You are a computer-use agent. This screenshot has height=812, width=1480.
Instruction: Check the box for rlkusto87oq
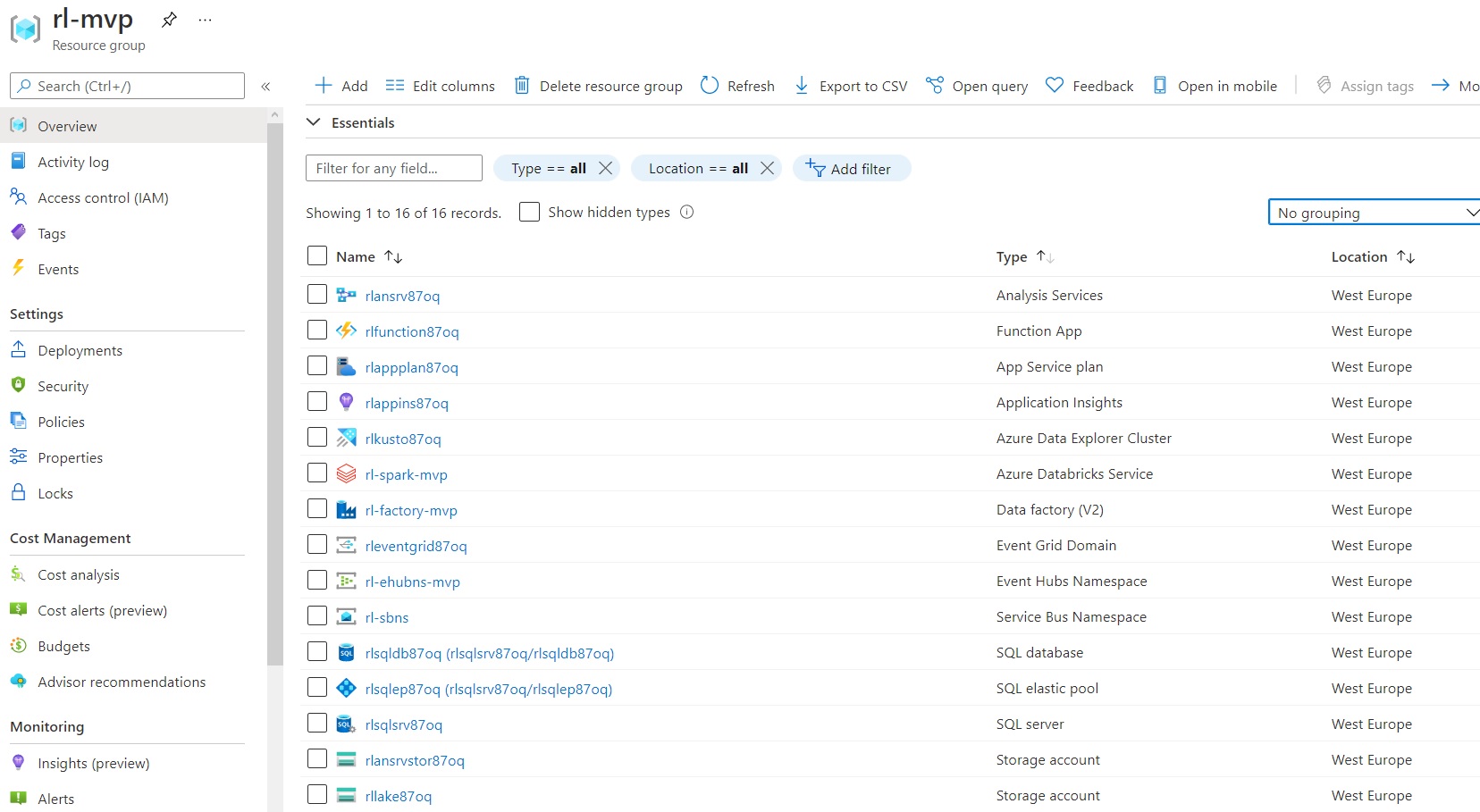317,437
